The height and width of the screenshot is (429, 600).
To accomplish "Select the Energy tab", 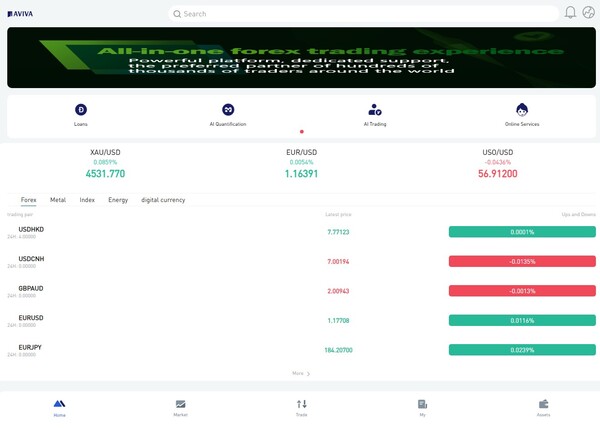I will (118, 200).
